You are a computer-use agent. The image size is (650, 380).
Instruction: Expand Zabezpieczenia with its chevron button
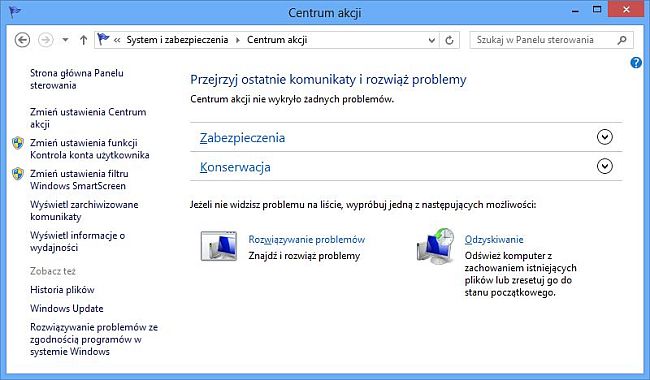click(x=604, y=137)
